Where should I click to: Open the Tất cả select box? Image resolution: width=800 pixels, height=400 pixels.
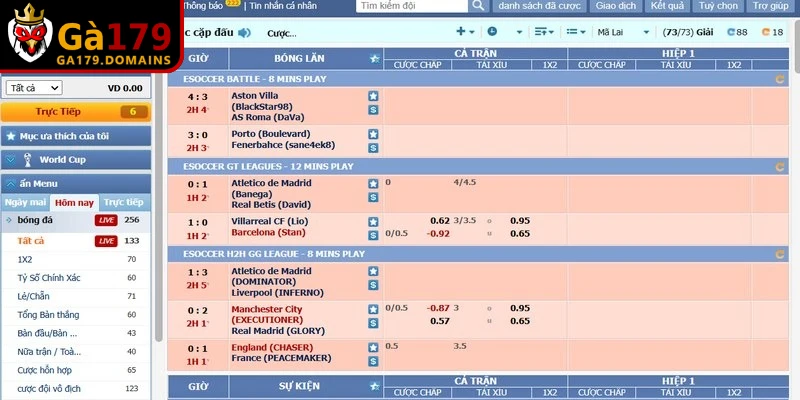tap(34, 88)
